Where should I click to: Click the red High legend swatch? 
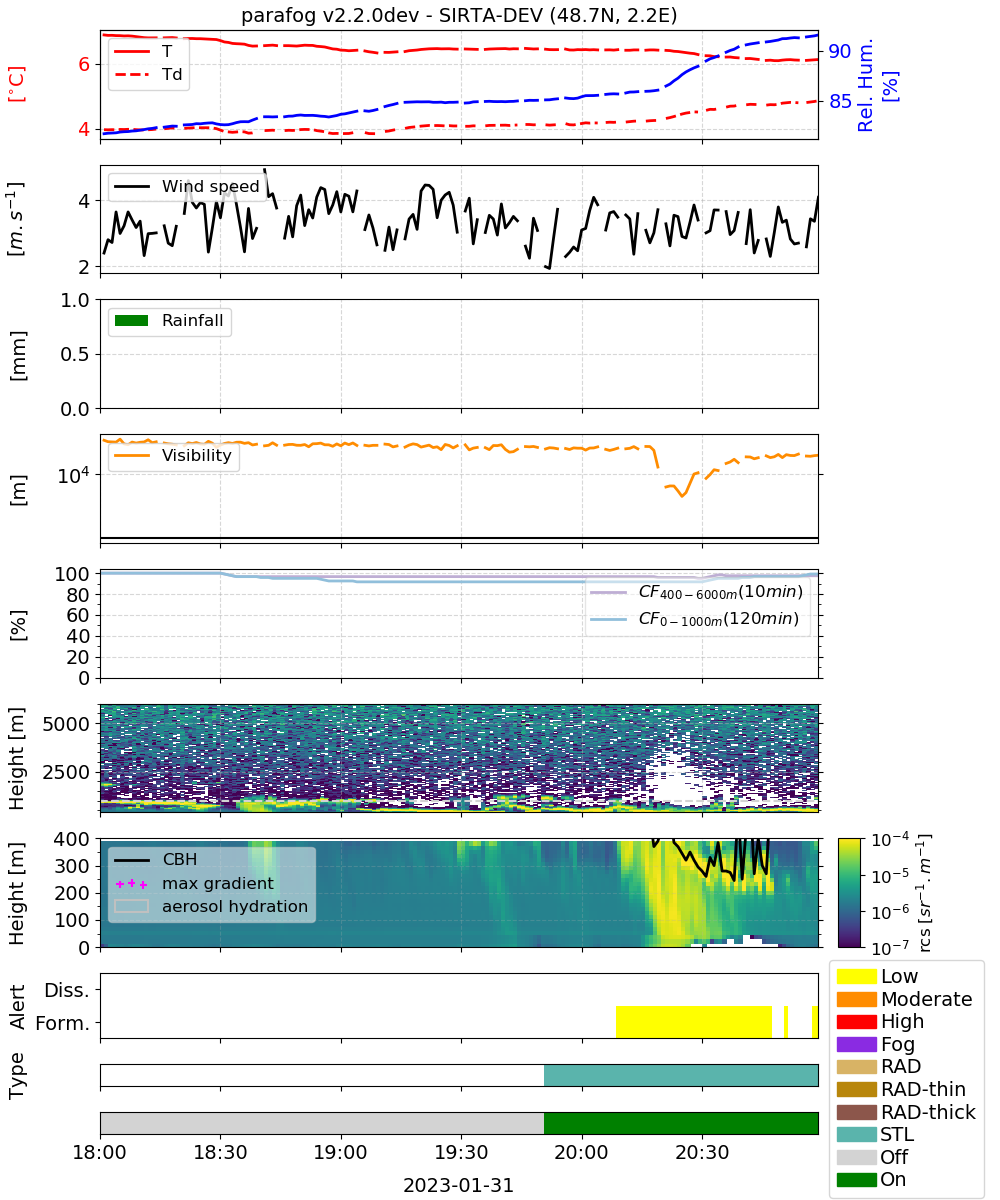tap(856, 1021)
